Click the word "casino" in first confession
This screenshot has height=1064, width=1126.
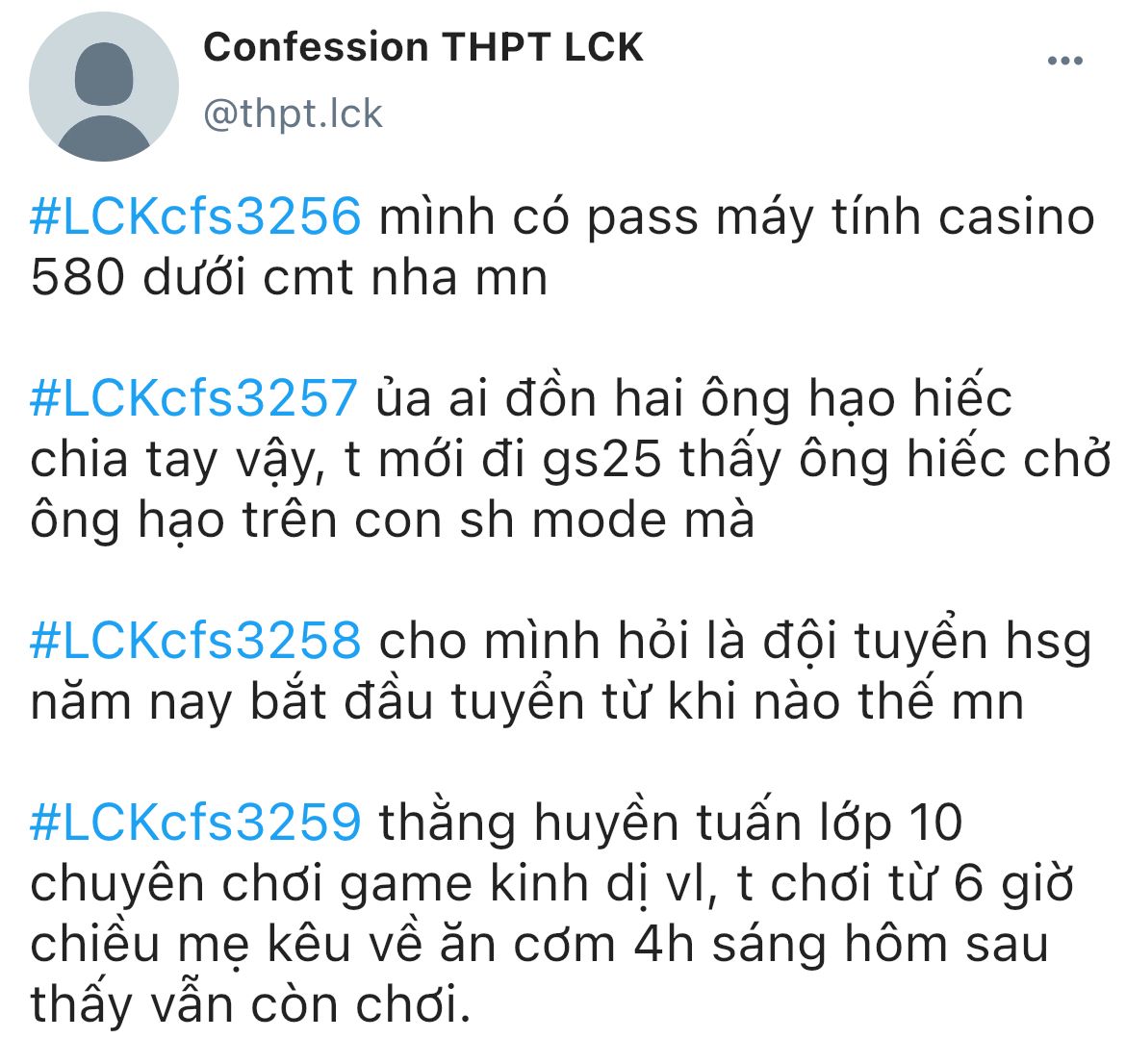pos(1016,216)
